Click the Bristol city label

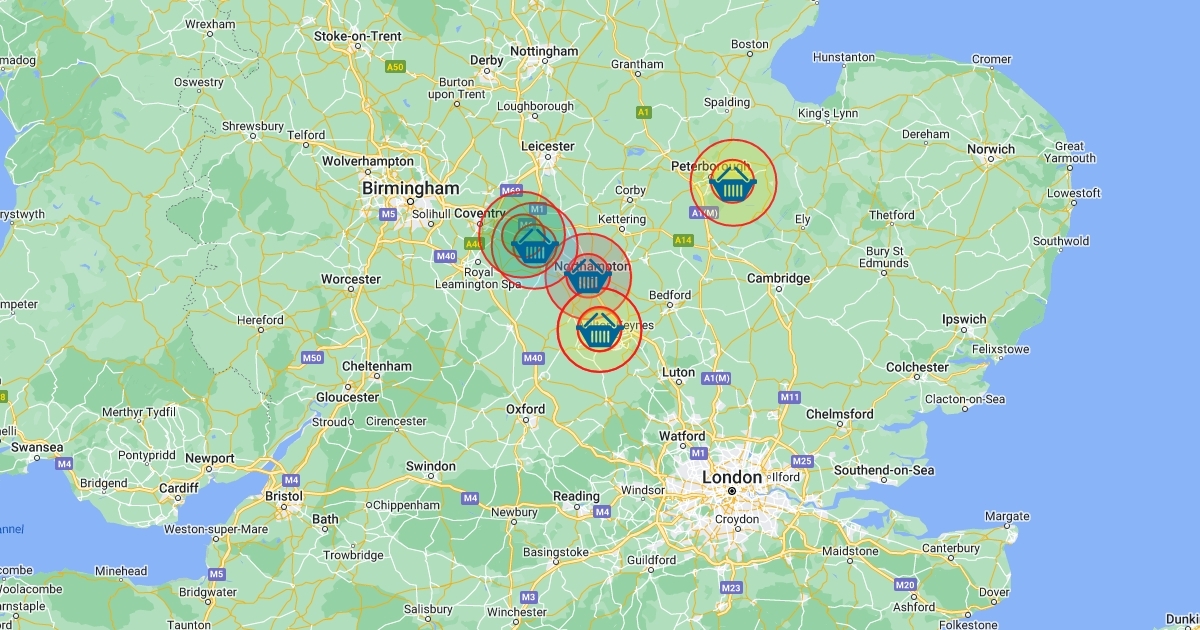point(284,495)
